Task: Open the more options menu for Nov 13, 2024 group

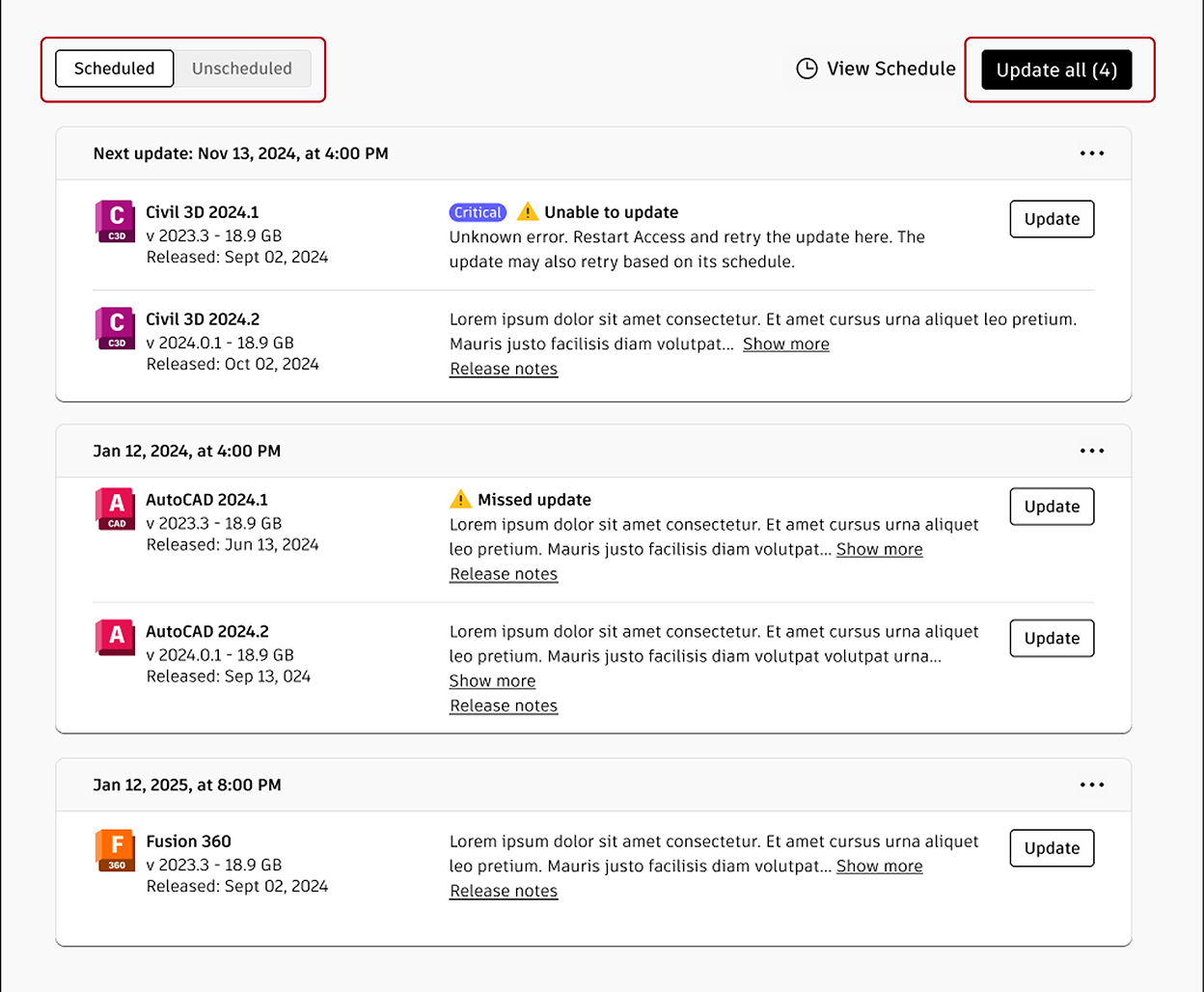Action: point(1092,153)
